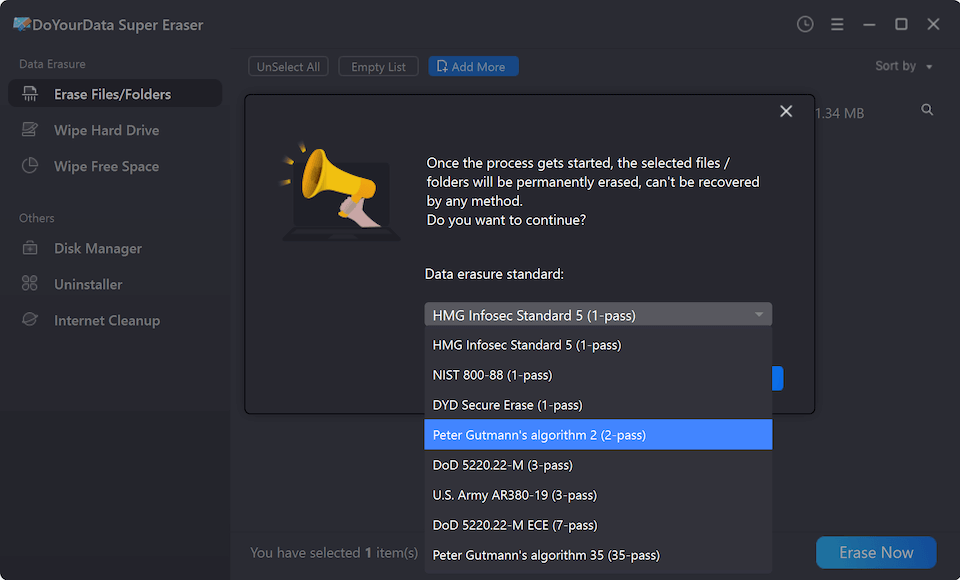The image size is (960, 580).
Task: Click the DoYourData Super Eraser logo
Action: click(x=22, y=24)
